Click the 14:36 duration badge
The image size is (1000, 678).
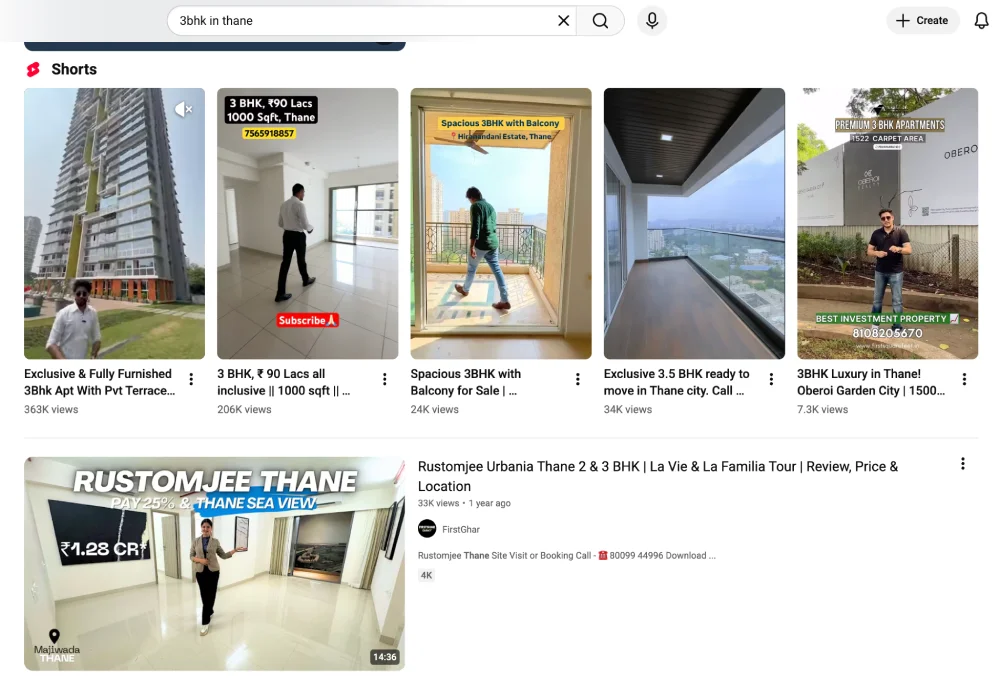pyautogui.click(x=385, y=656)
